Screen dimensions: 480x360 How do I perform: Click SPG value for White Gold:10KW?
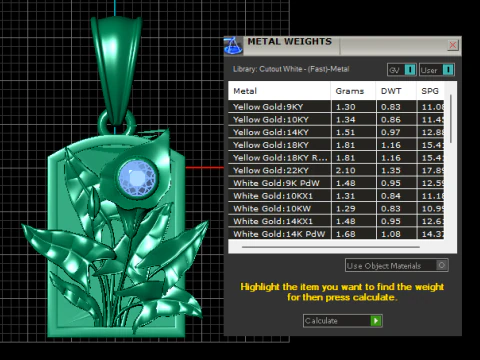[433, 209]
